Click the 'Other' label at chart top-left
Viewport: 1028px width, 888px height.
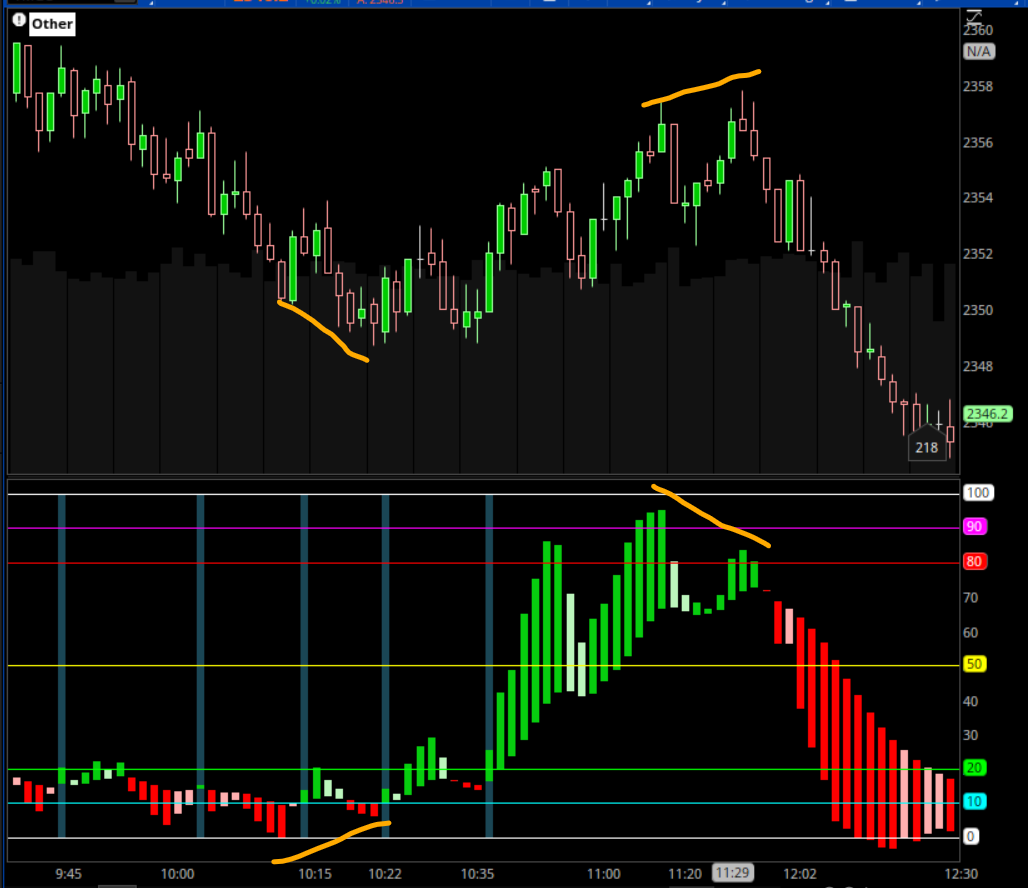(x=52, y=23)
